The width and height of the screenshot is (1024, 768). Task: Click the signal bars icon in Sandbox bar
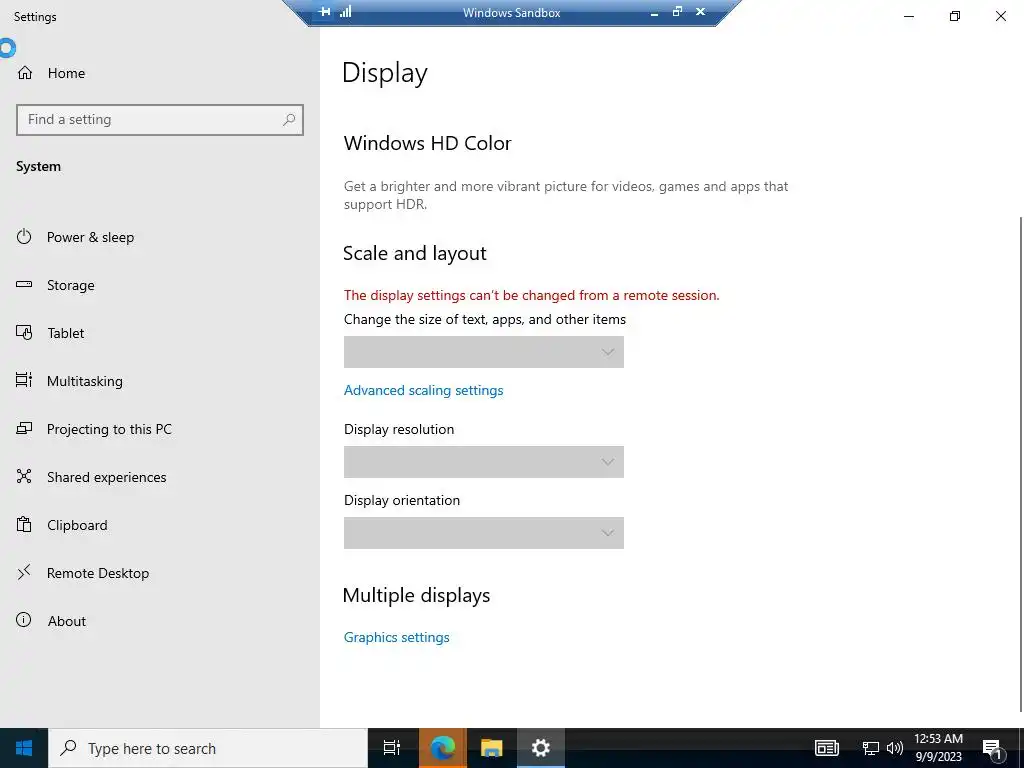point(345,11)
